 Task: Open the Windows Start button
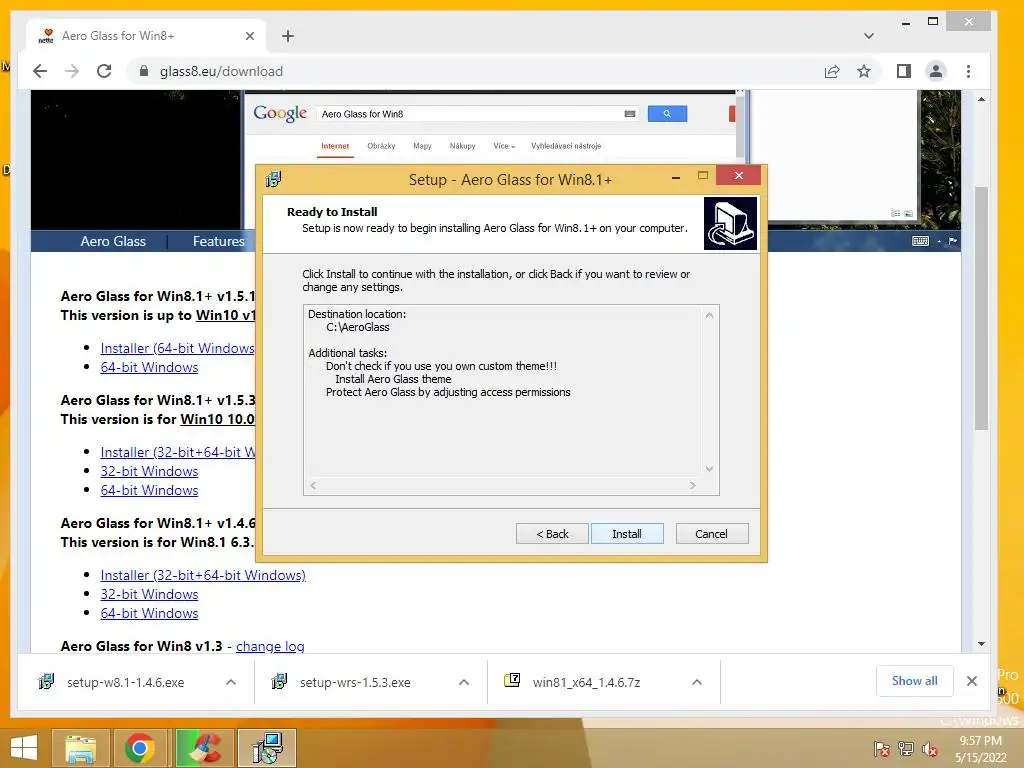(24, 748)
